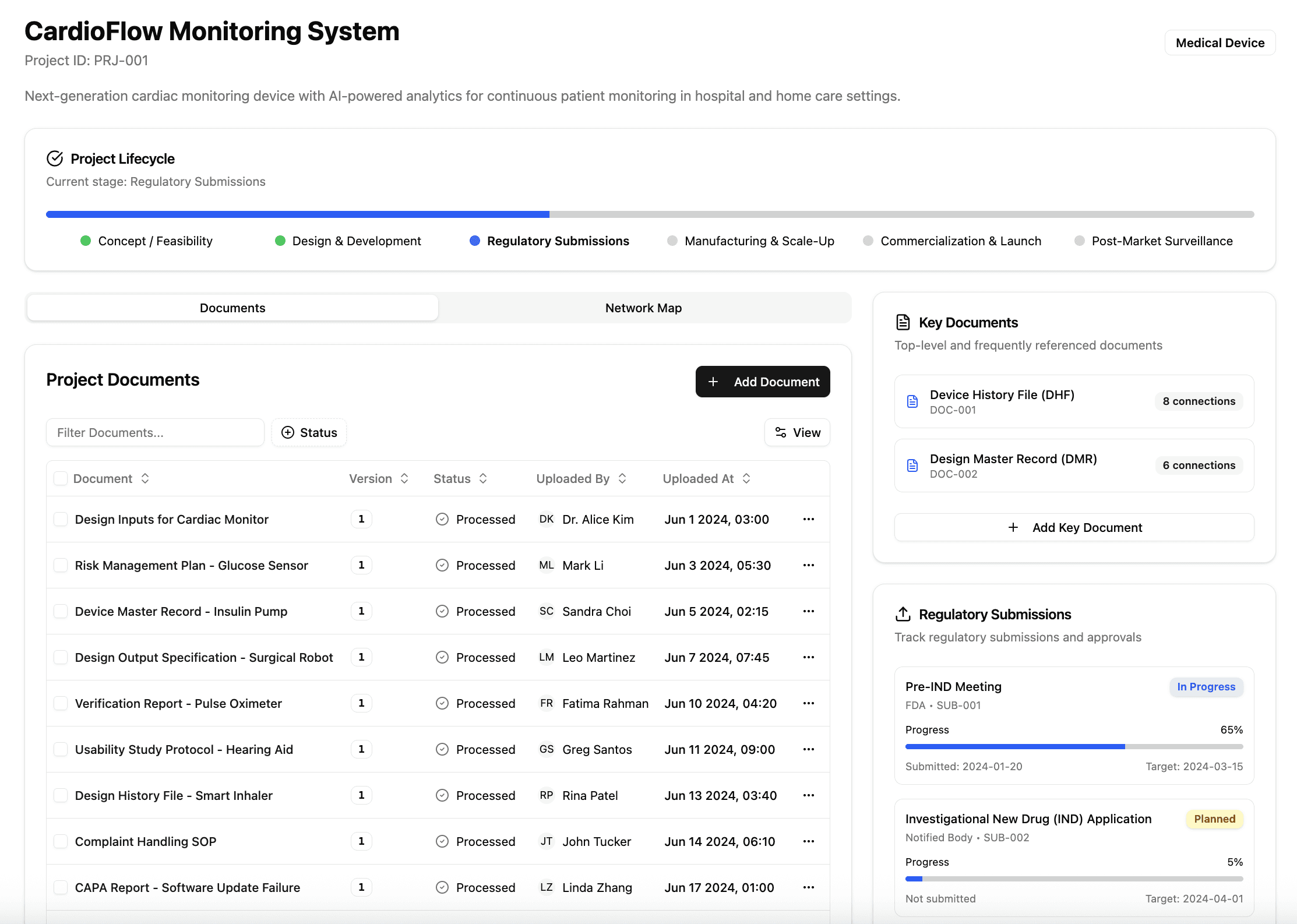
Task: Sort by the Uploaded At column
Action: pos(706,478)
